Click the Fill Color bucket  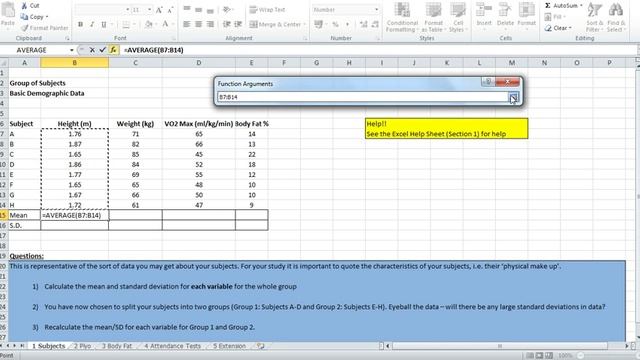tap(149, 24)
